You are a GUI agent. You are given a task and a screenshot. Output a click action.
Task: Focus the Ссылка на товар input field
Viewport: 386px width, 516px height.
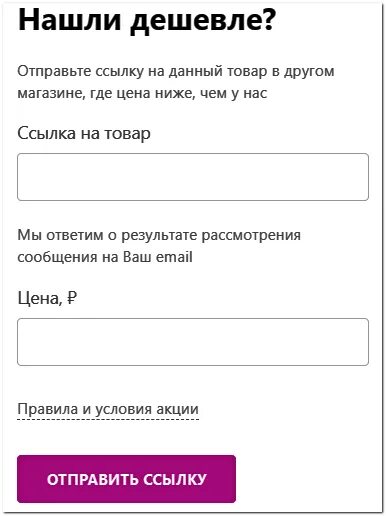coord(193,177)
